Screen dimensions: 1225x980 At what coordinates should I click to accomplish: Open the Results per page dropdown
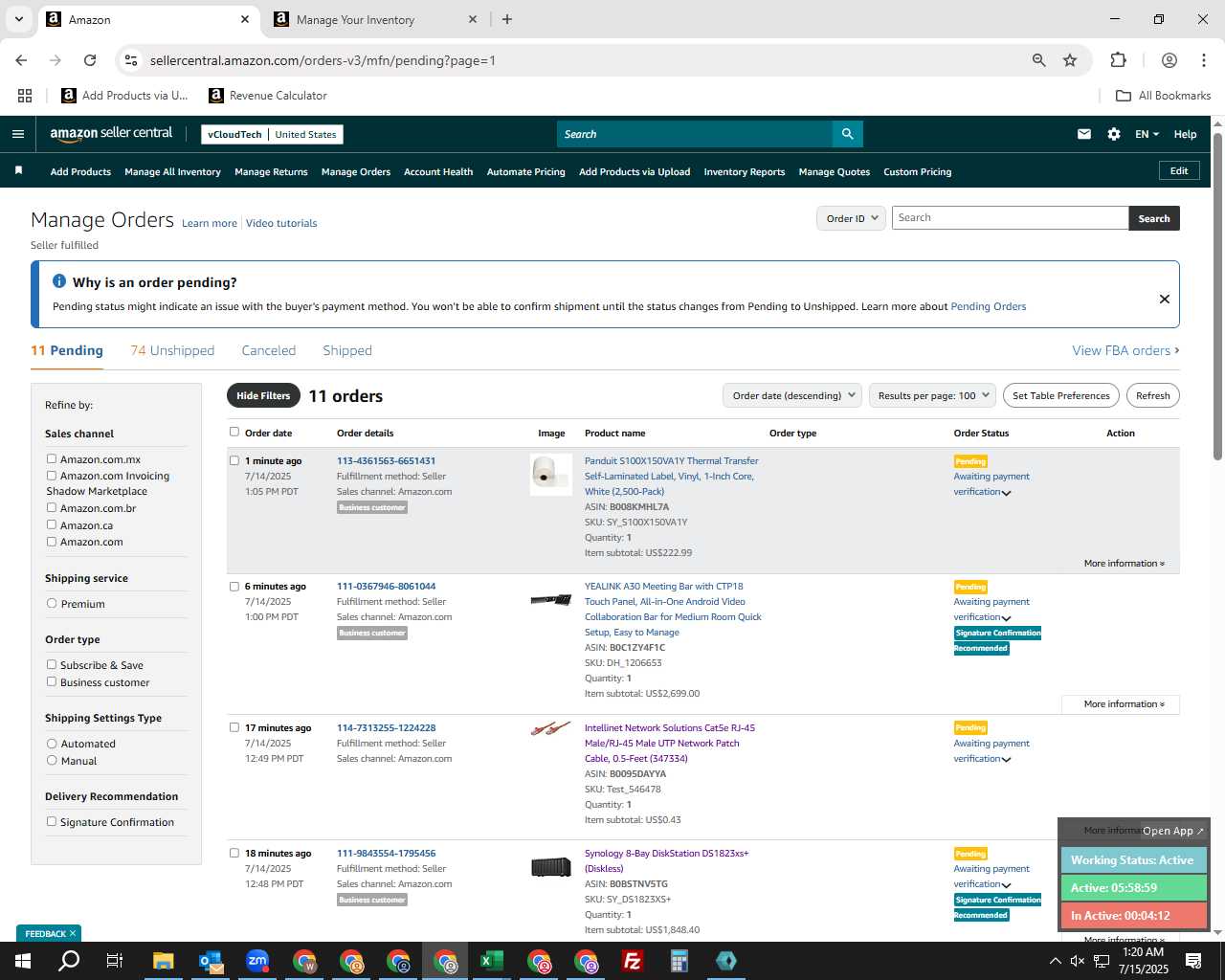tap(933, 395)
